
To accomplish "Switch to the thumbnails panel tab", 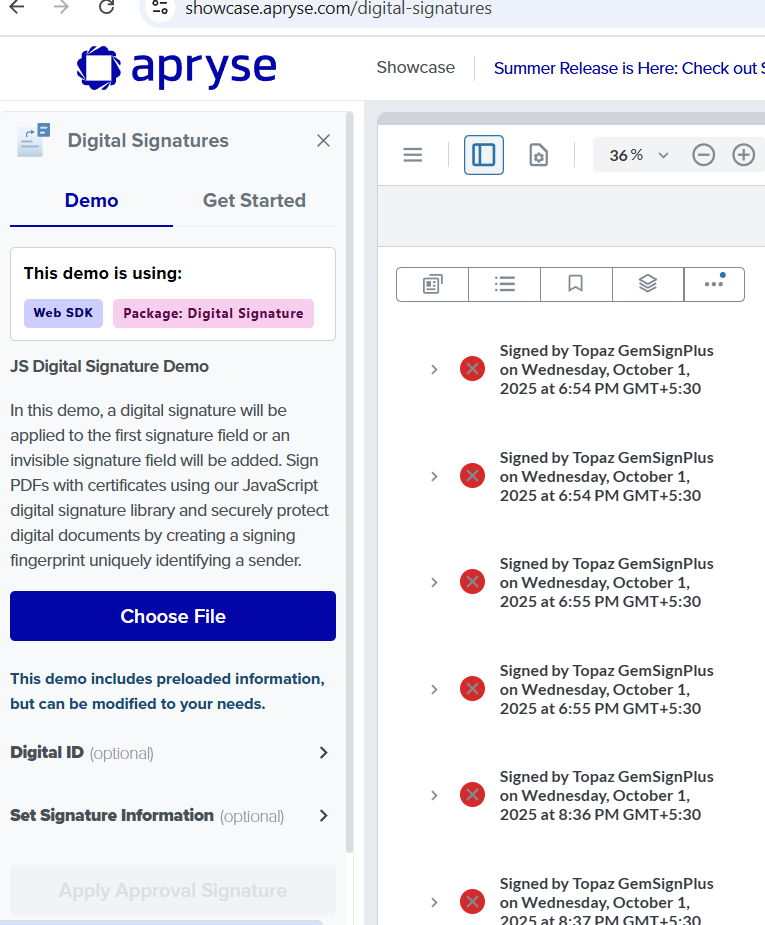I will [x=432, y=284].
